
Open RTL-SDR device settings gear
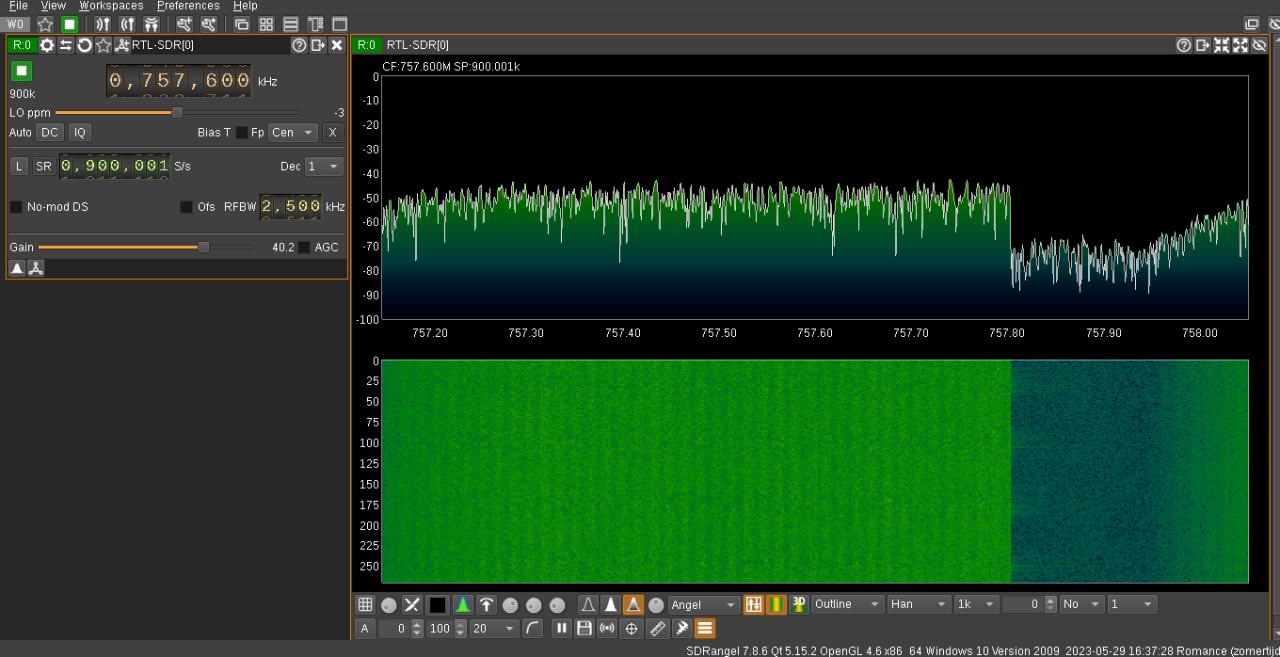47,45
